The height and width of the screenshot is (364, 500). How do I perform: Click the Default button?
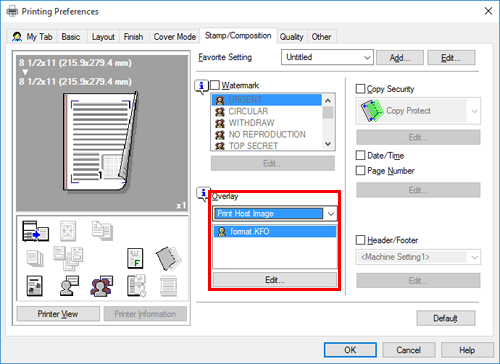click(446, 318)
